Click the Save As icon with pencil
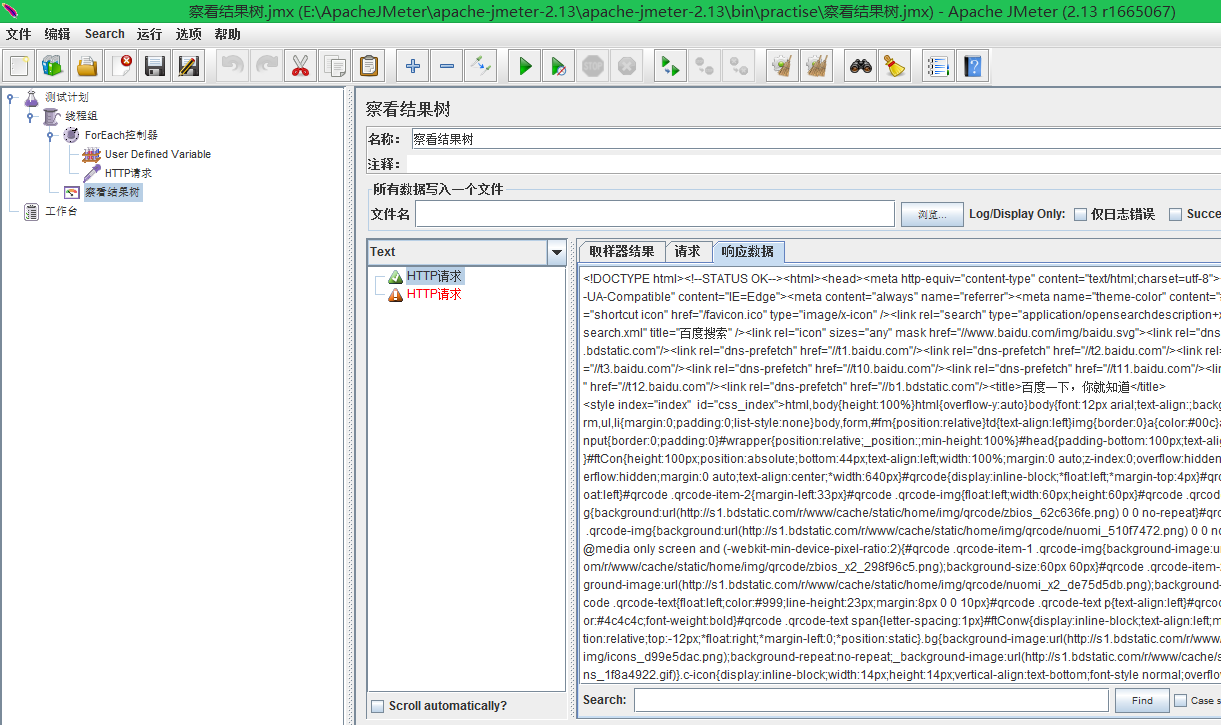Screen dimensions: 1221x725 click(189, 67)
